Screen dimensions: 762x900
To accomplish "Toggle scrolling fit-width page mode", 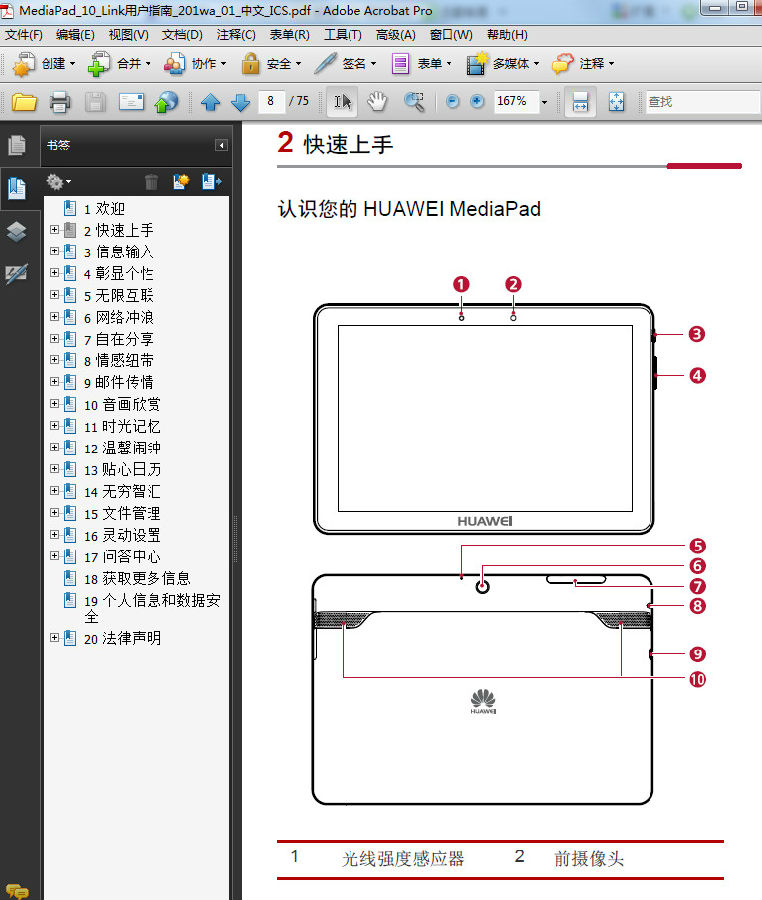I will pos(580,102).
